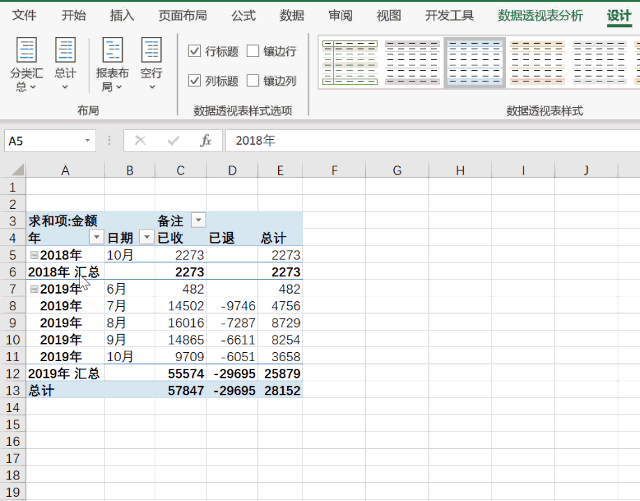Screen dimensions: 640x501
Task: Click the cell containing 55574
Action: 181,374
